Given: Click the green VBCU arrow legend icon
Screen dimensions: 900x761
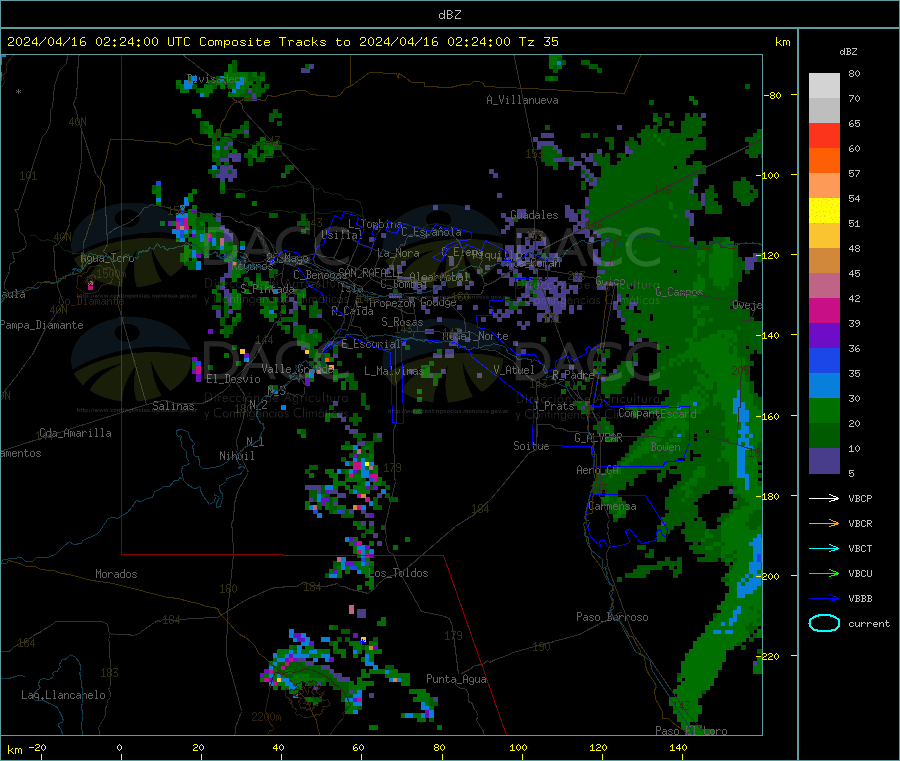Looking at the screenshot, I should pos(824,573).
